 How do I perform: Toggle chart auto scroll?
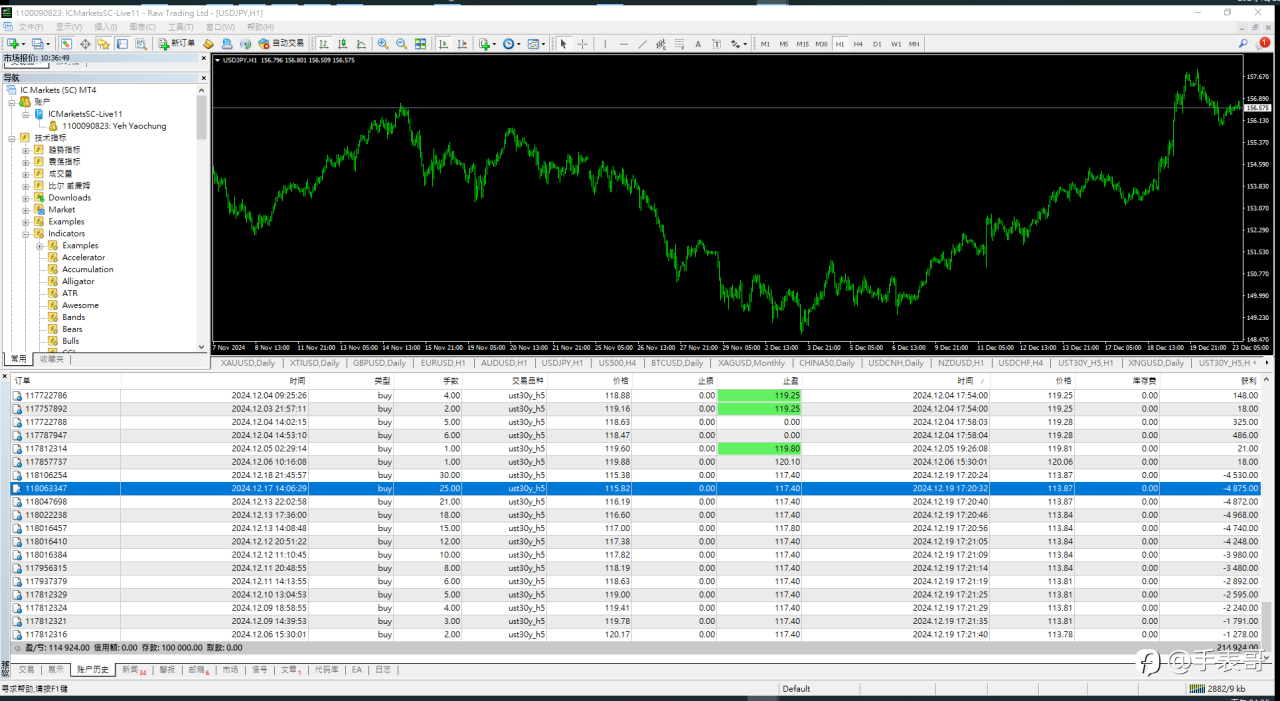pyautogui.click(x=443, y=44)
